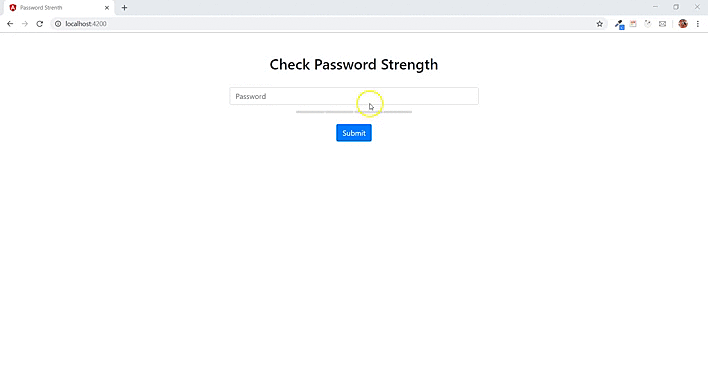Click the browser forward arrow

pos(25,24)
